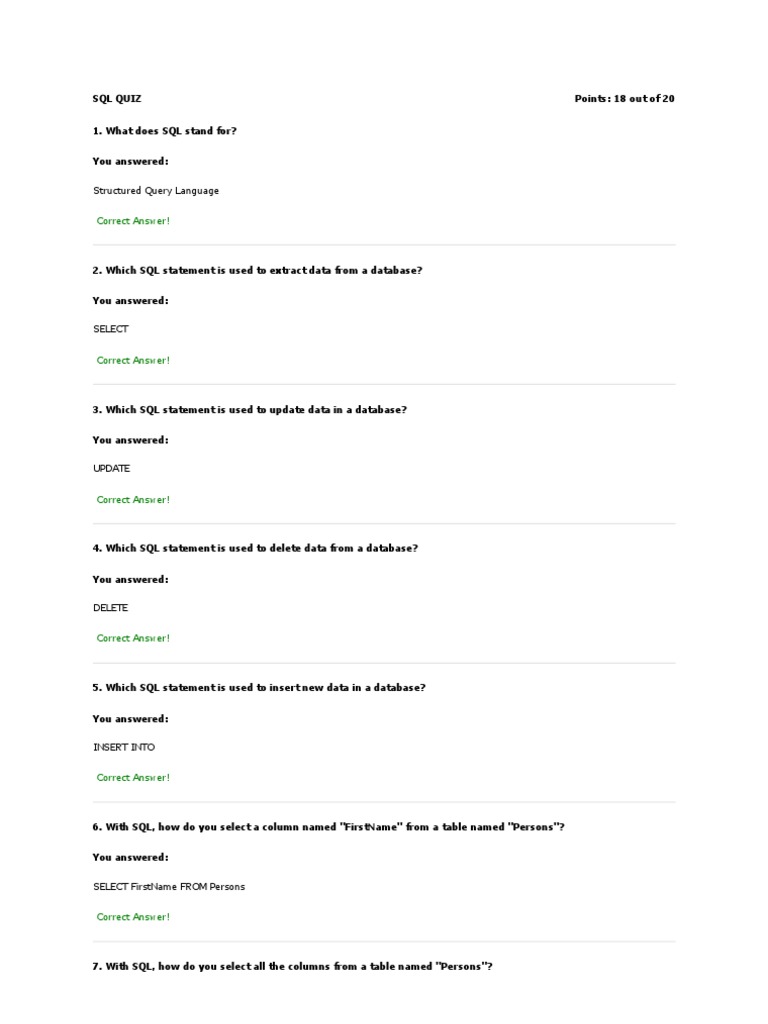Click Correct Answer! below the UPDATE answer

click(133, 499)
